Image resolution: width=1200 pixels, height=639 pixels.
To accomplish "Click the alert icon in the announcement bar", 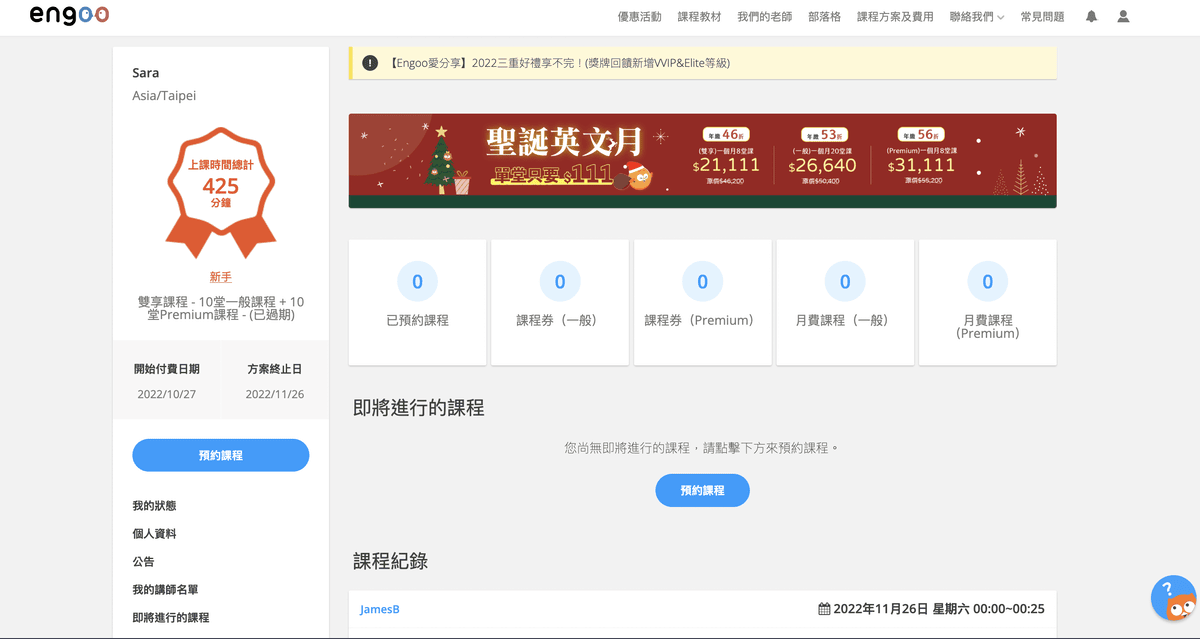I will point(370,63).
